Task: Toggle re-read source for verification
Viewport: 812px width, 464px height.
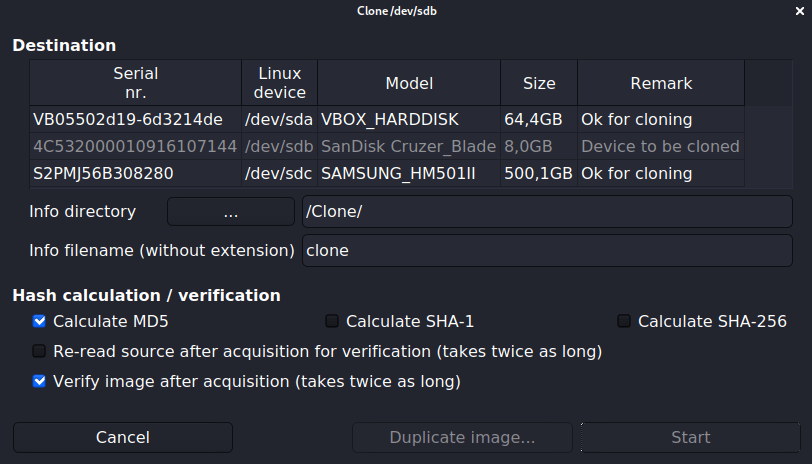Action: pyautogui.click(x=40, y=351)
